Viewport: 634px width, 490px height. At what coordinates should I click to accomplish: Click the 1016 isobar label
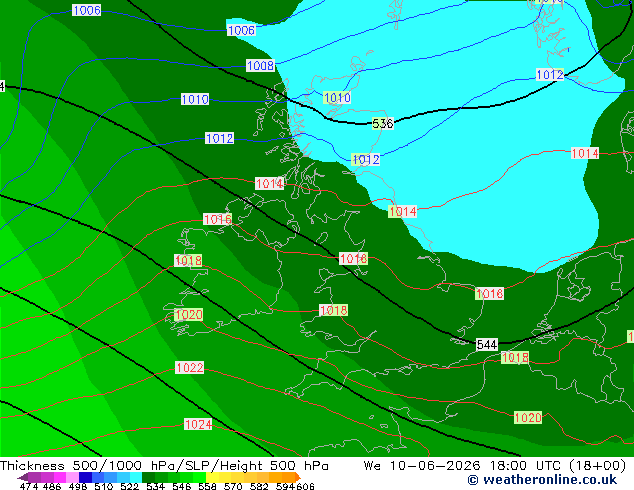pyautogui.click(x=218, y=219)
